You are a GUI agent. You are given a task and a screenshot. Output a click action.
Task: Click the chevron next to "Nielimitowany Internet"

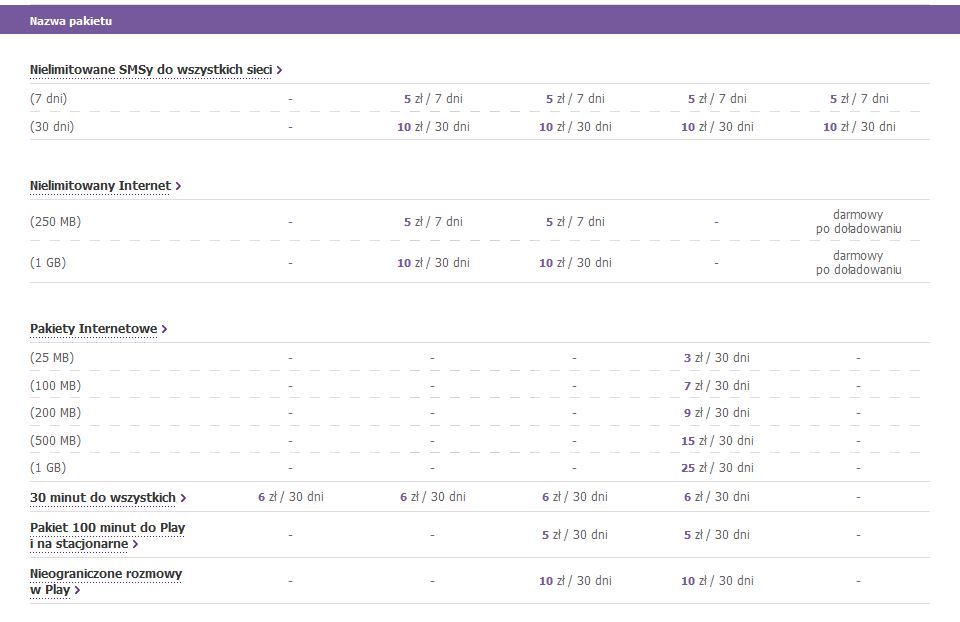coord(178,186)
